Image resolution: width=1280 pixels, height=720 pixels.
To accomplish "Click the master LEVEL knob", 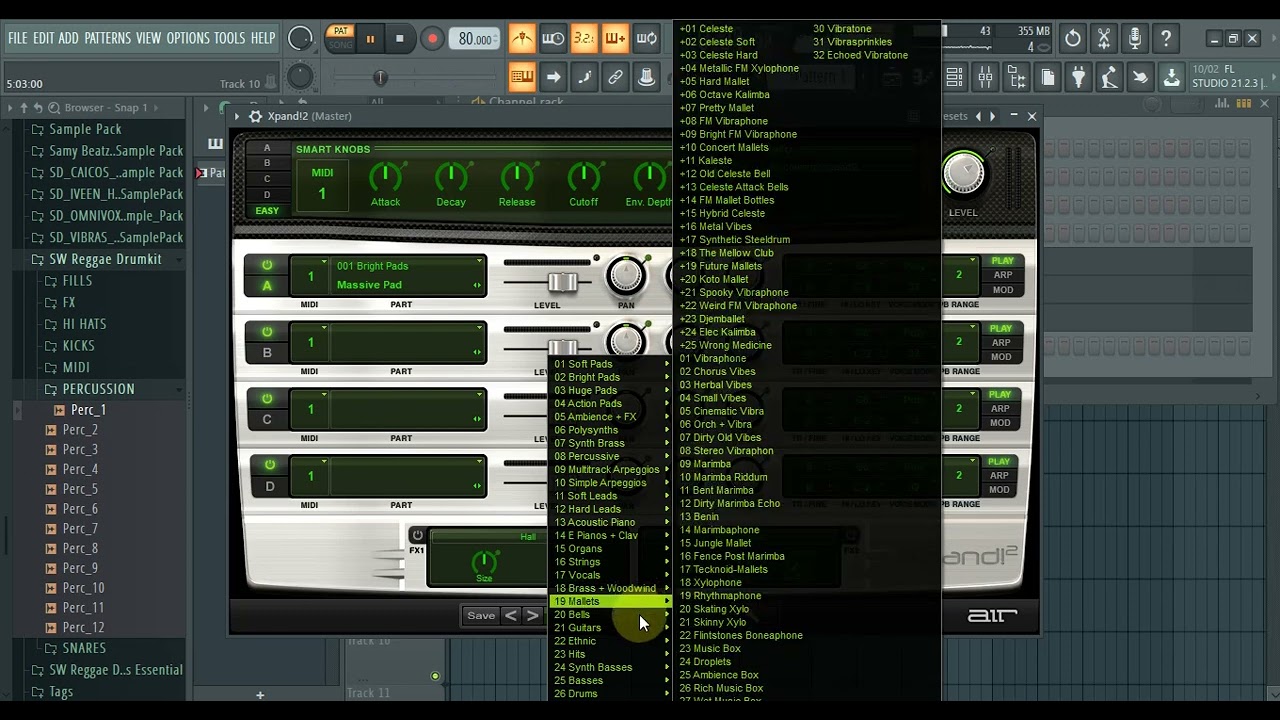I will (x=963, y=174).
